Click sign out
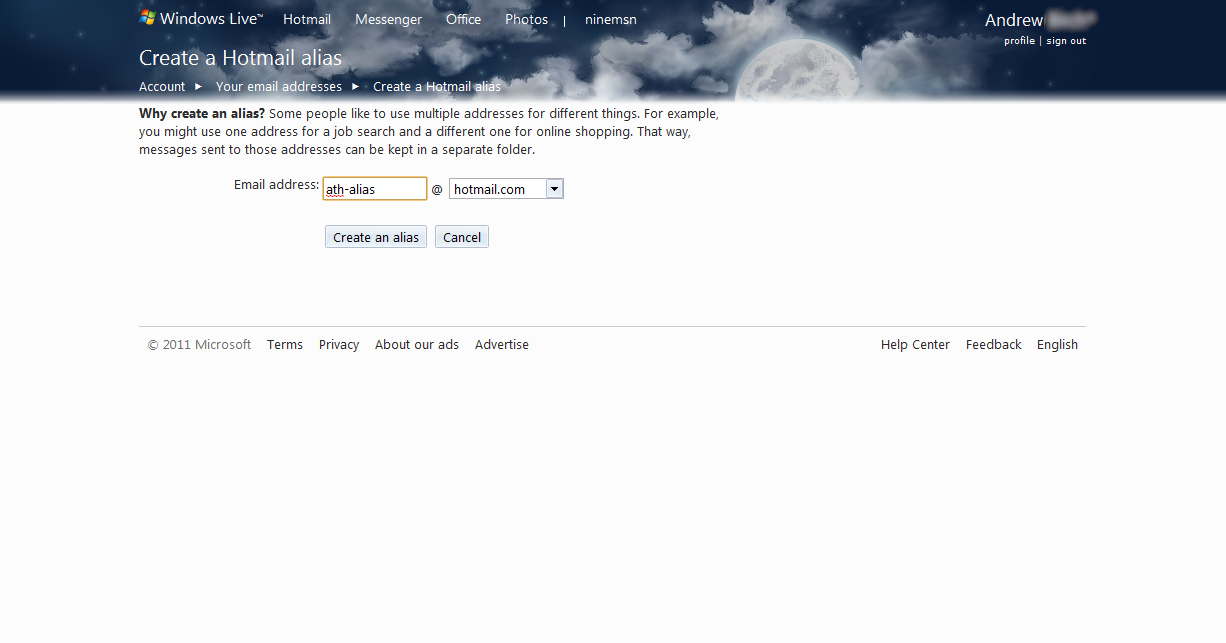This screenshot has height=643, width=1226. pyautogui.click(x=1066, y=41)
